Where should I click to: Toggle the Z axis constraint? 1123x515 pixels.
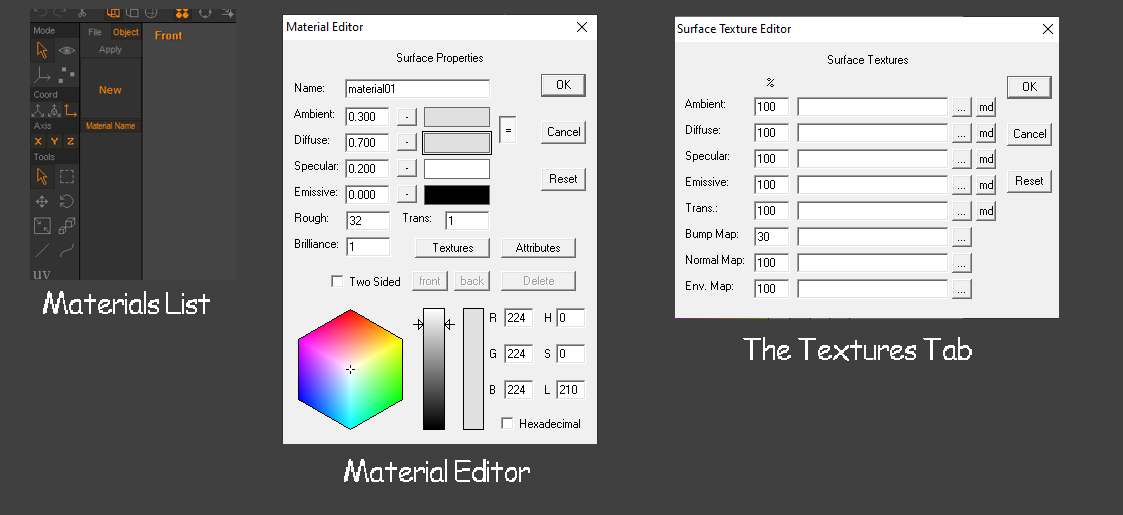click(x=71, y=141)
